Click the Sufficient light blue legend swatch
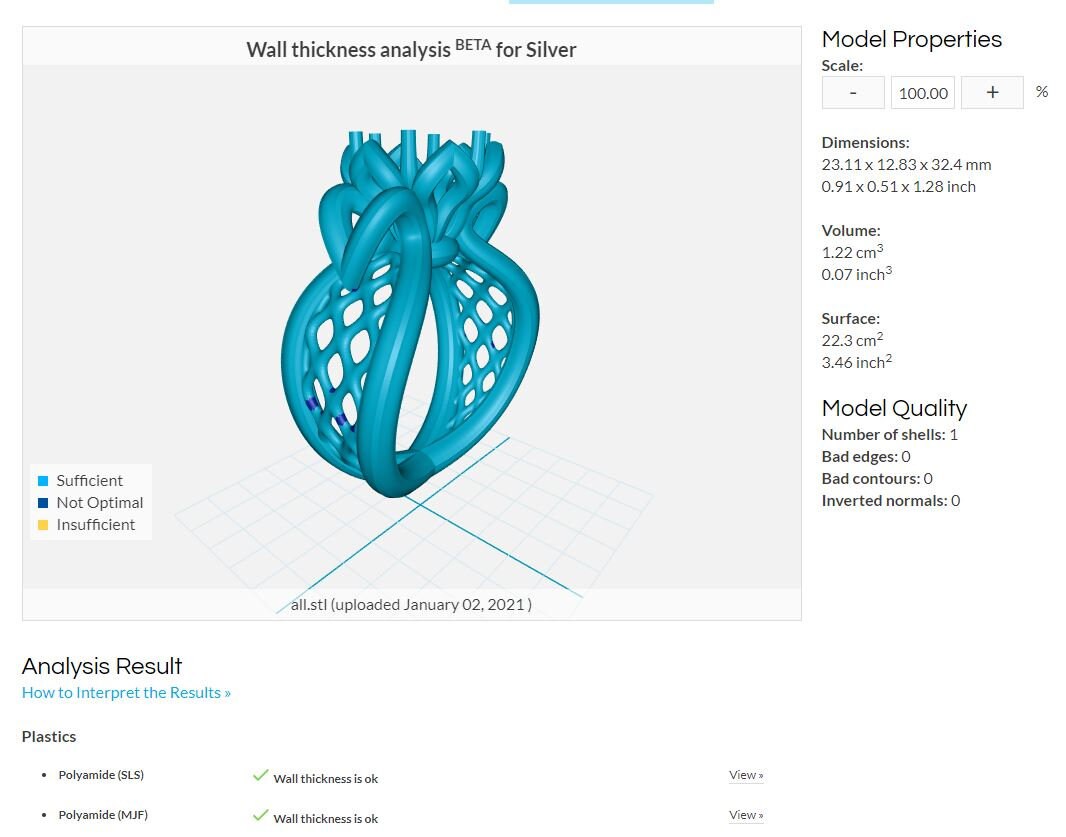 click(43, 481)
